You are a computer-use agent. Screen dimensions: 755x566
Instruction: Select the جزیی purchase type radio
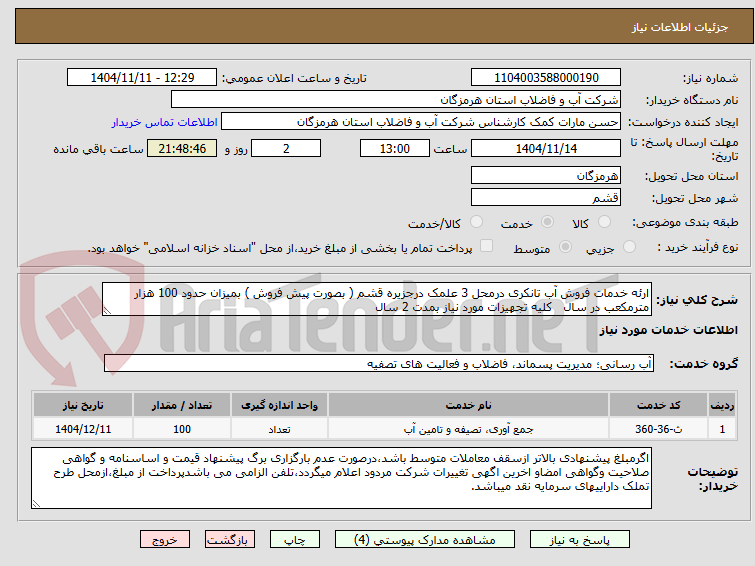click(629, 247)
